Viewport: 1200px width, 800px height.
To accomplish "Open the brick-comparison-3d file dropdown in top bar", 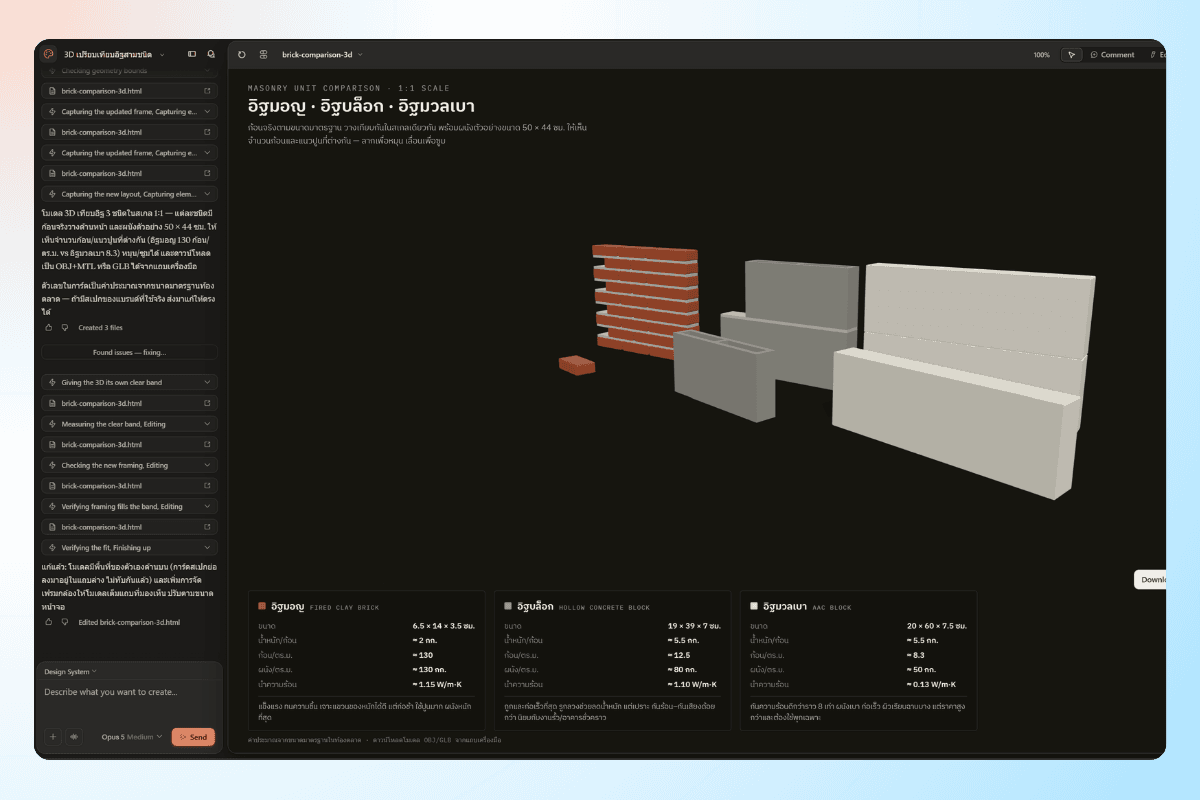I will [322, 54].
